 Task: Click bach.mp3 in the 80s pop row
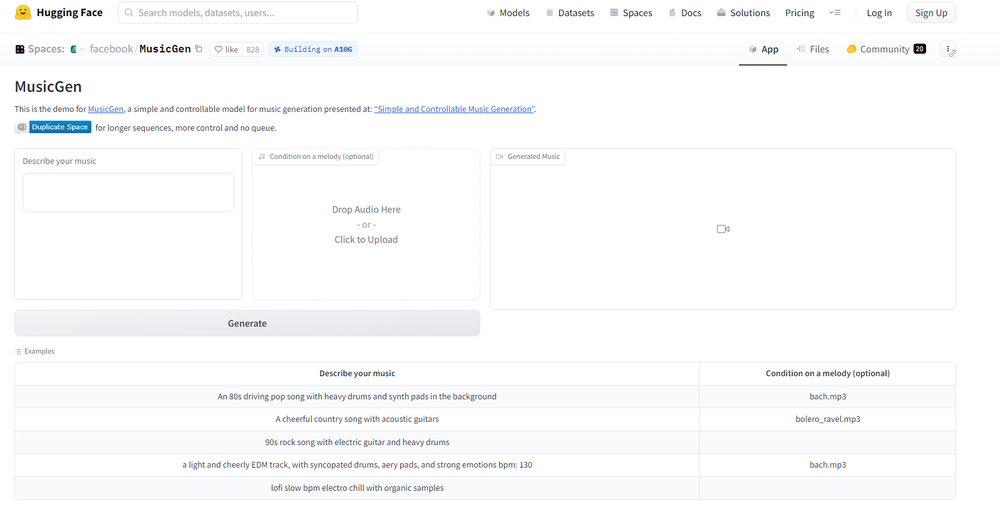(828, 397)
